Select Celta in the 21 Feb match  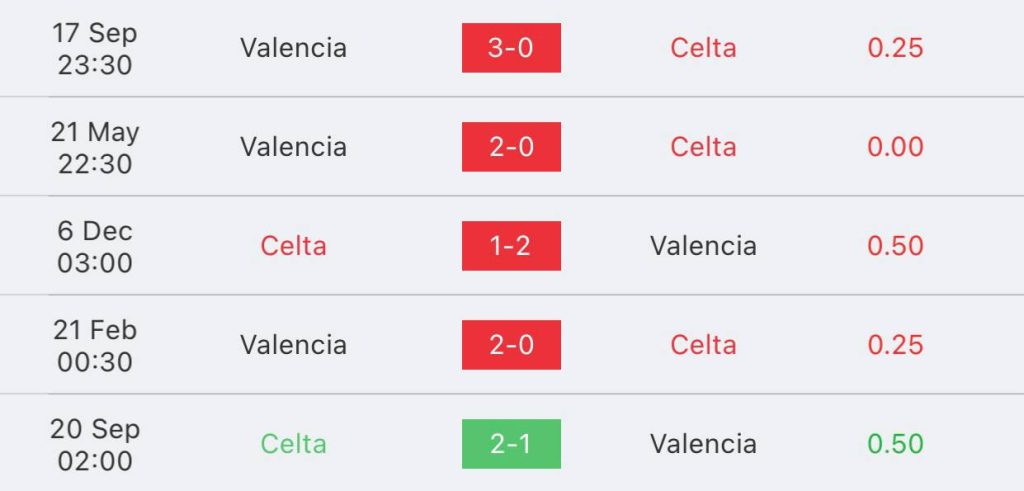click(703, 345)
